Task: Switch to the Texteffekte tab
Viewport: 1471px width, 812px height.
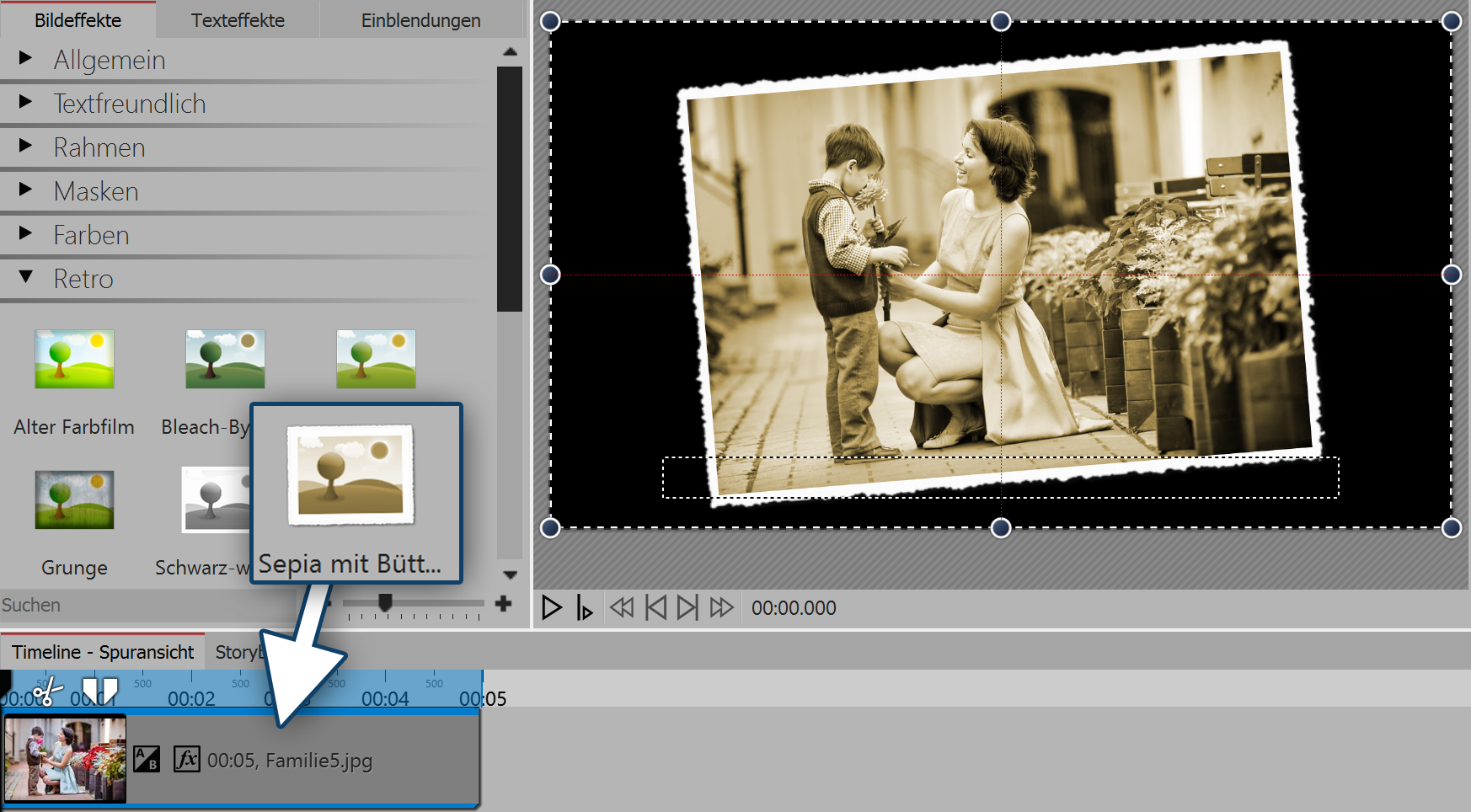Action: [238, 20]
